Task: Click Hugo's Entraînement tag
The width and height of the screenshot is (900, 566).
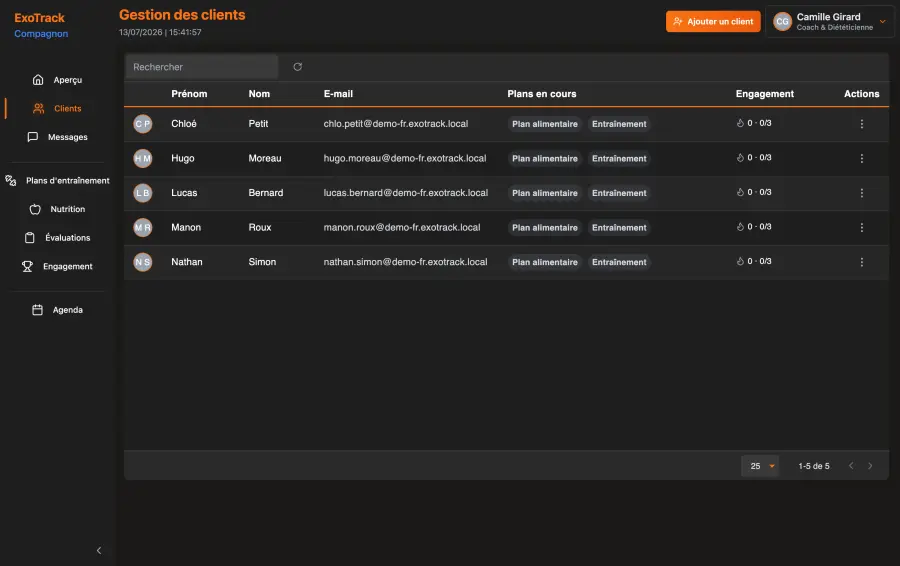Action: pyautogui.click(x=619, y=158)
